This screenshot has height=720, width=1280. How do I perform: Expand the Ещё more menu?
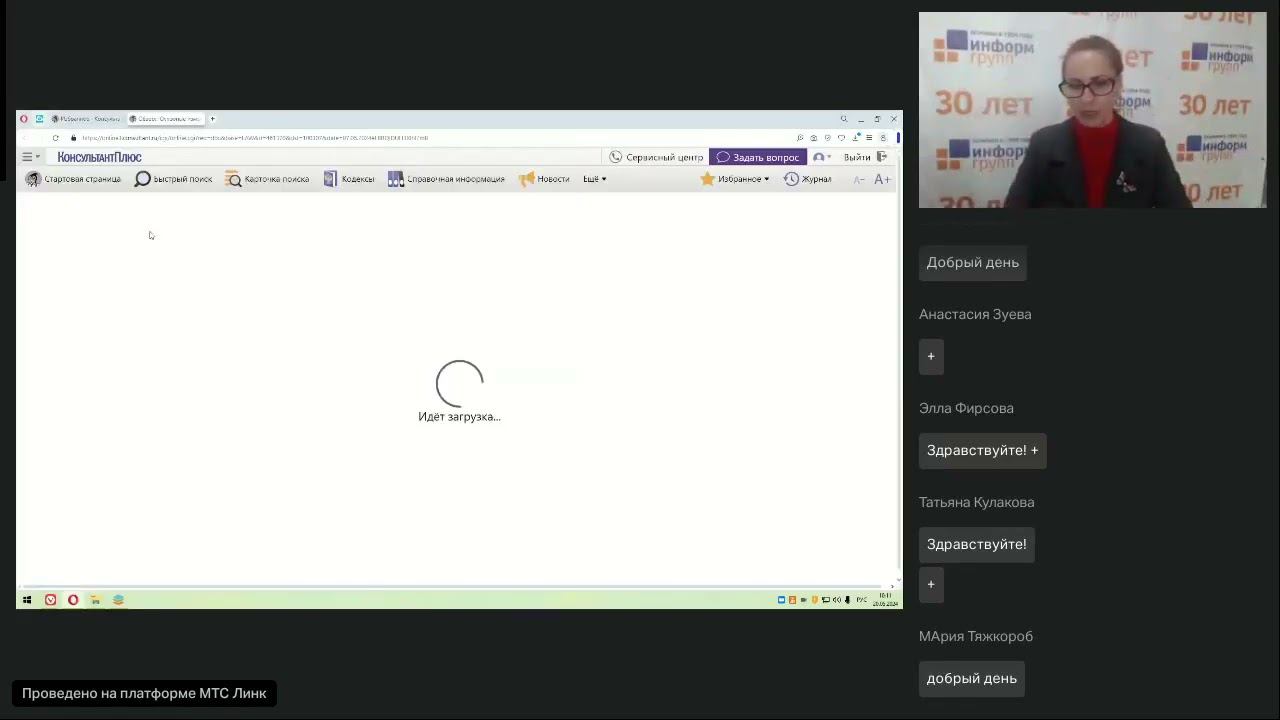tap(595, 179)
